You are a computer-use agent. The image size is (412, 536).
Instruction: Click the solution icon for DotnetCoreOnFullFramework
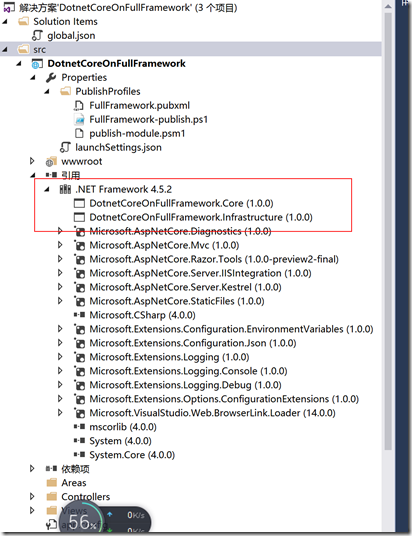pos(9,7)
